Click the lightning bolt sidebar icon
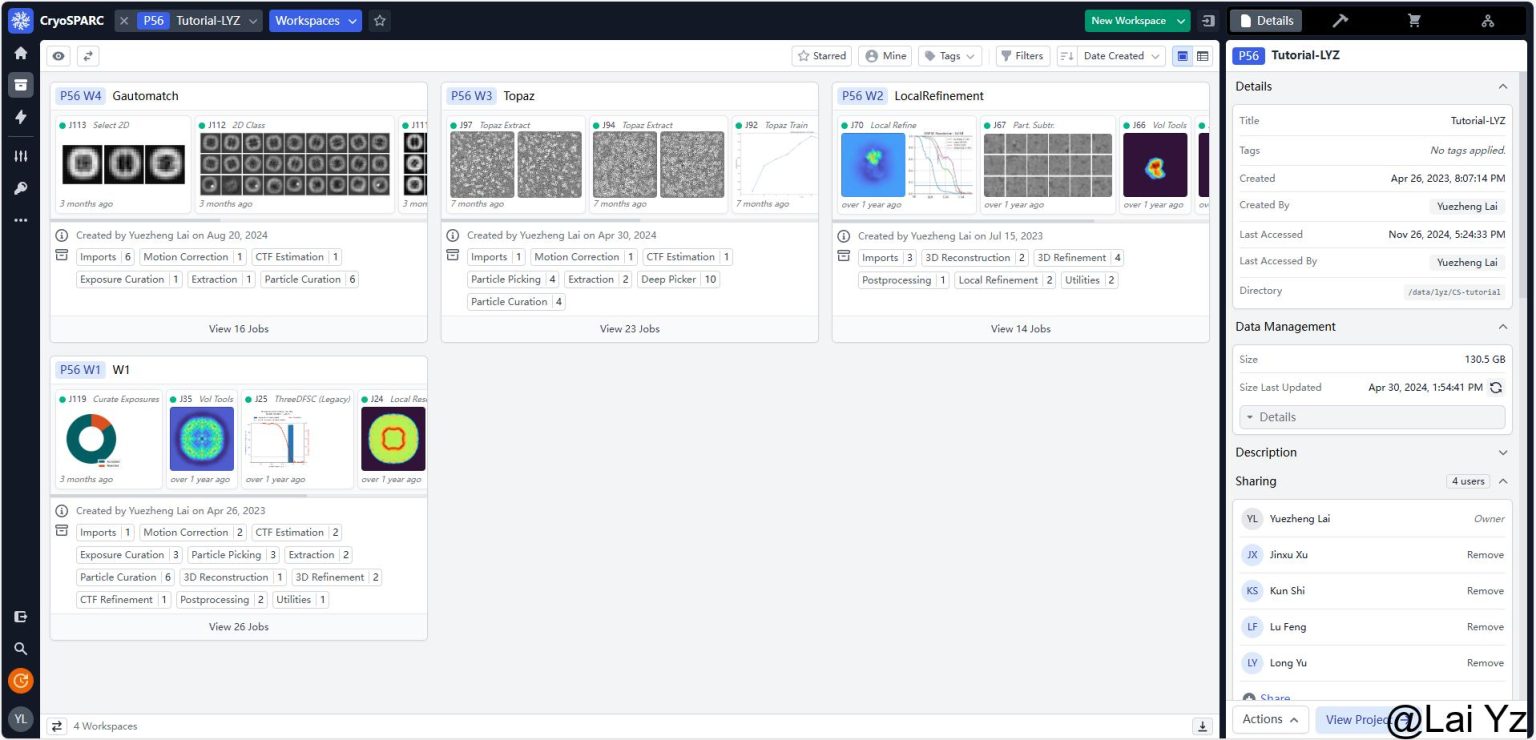Image resolution: width=1536 pixels, height=740 pixels. (x=20, y=117)
